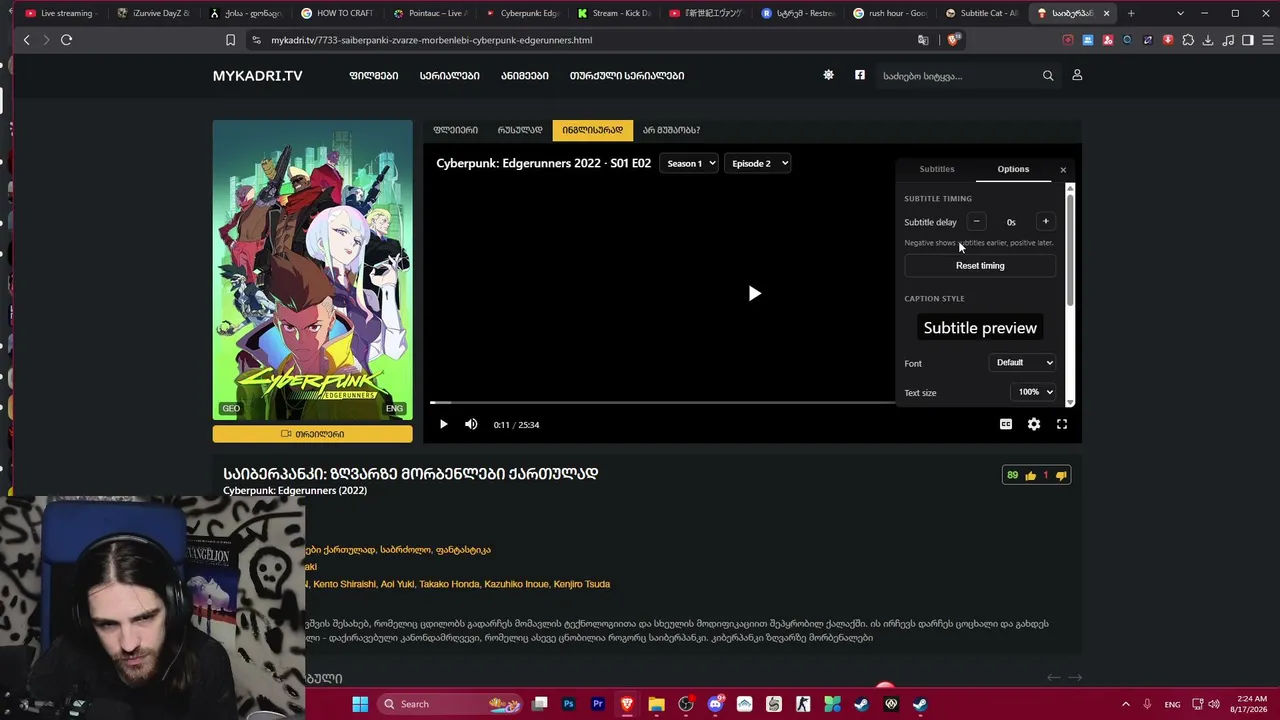
Task: Switch to the rush hour Google tab
Action: pyautogui.click(x=890, y=13)
